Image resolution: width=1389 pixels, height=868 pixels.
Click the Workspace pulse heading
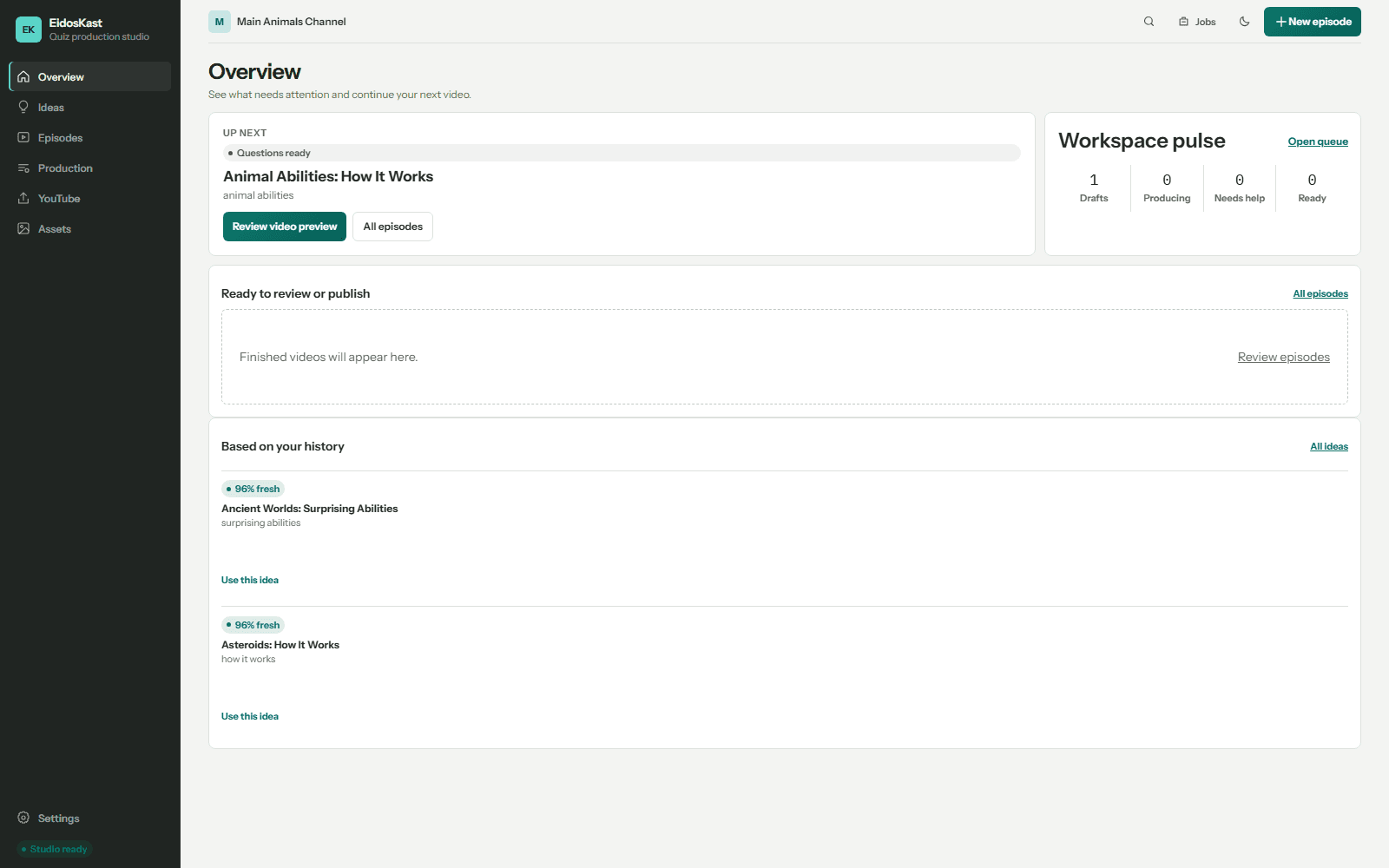(x=1142, y=141)
